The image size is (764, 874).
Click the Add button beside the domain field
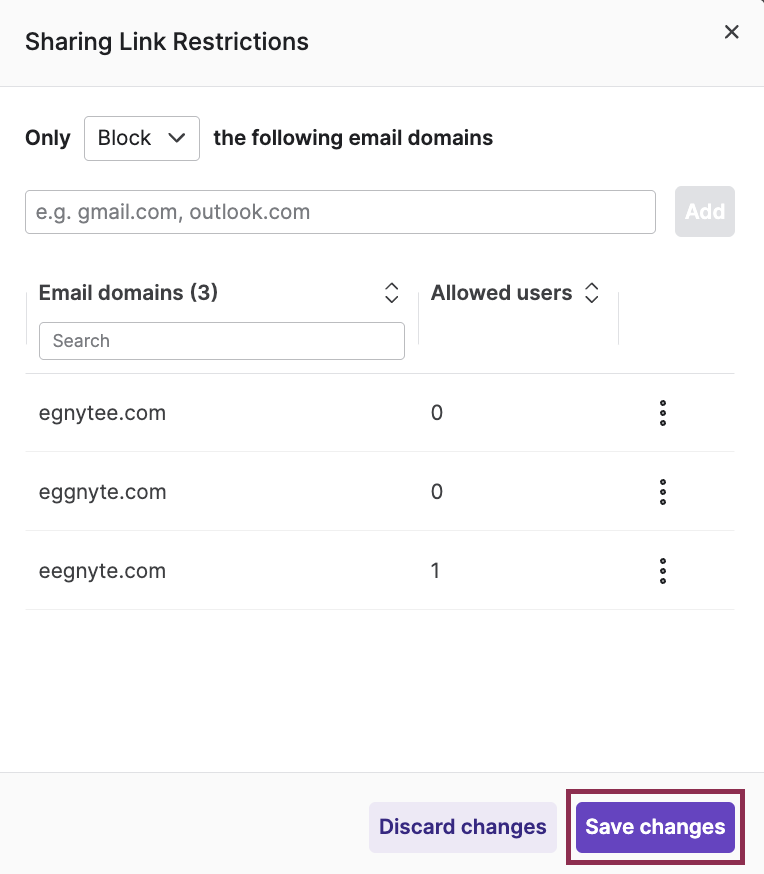click(705, 211)
